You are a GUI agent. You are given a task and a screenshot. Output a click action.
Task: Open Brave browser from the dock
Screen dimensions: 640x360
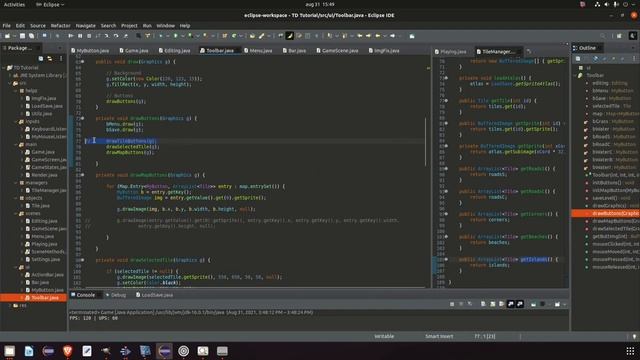click(x=68, y=351)
